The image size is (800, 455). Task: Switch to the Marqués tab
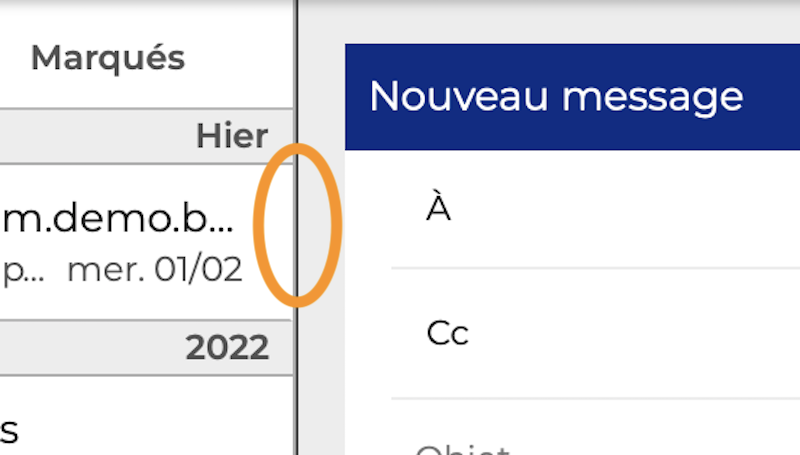click(x=107, y=58)
